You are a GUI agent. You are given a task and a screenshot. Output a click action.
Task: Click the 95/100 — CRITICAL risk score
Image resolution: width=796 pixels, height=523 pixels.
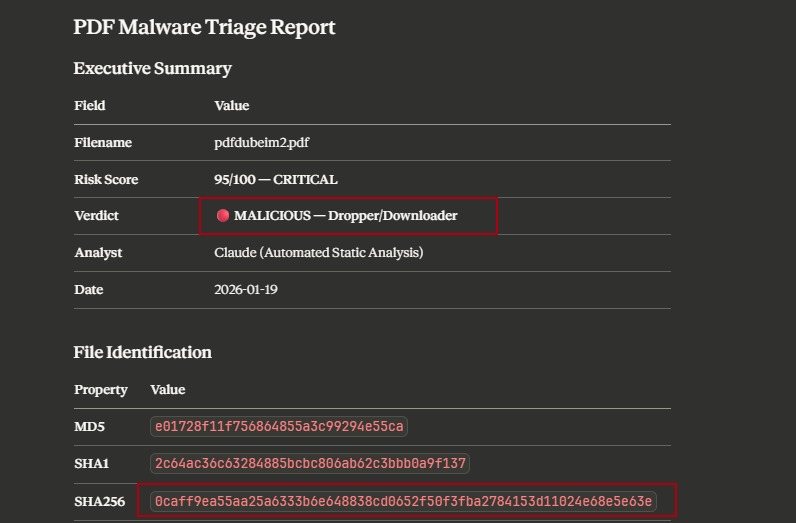pyautogui.click(x=275, y=180)
